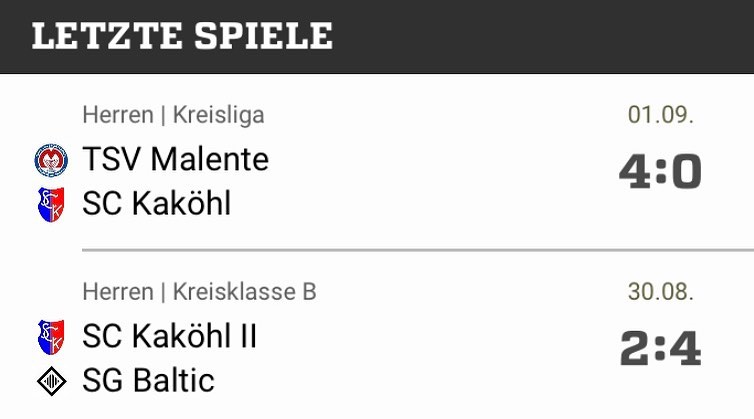Open the SG Baltic team name
Viewport: 754px width, 419px height.
click(x=148, y=381)
